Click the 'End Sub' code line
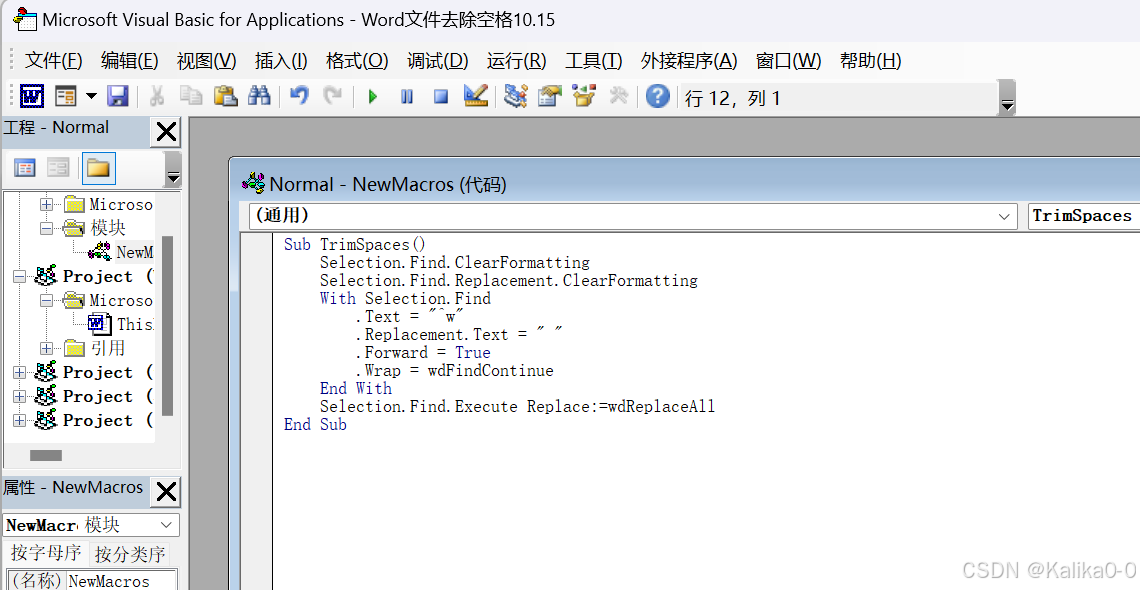 pyautogui.click(x=315, y=424)
